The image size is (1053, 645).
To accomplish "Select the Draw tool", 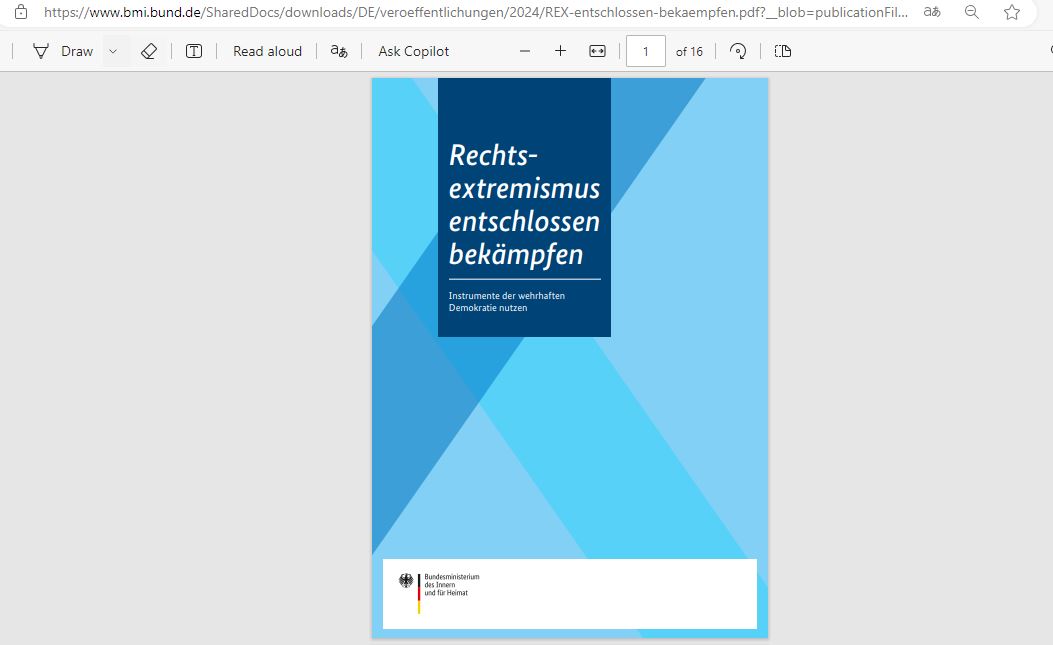I will tap(63, 51).
